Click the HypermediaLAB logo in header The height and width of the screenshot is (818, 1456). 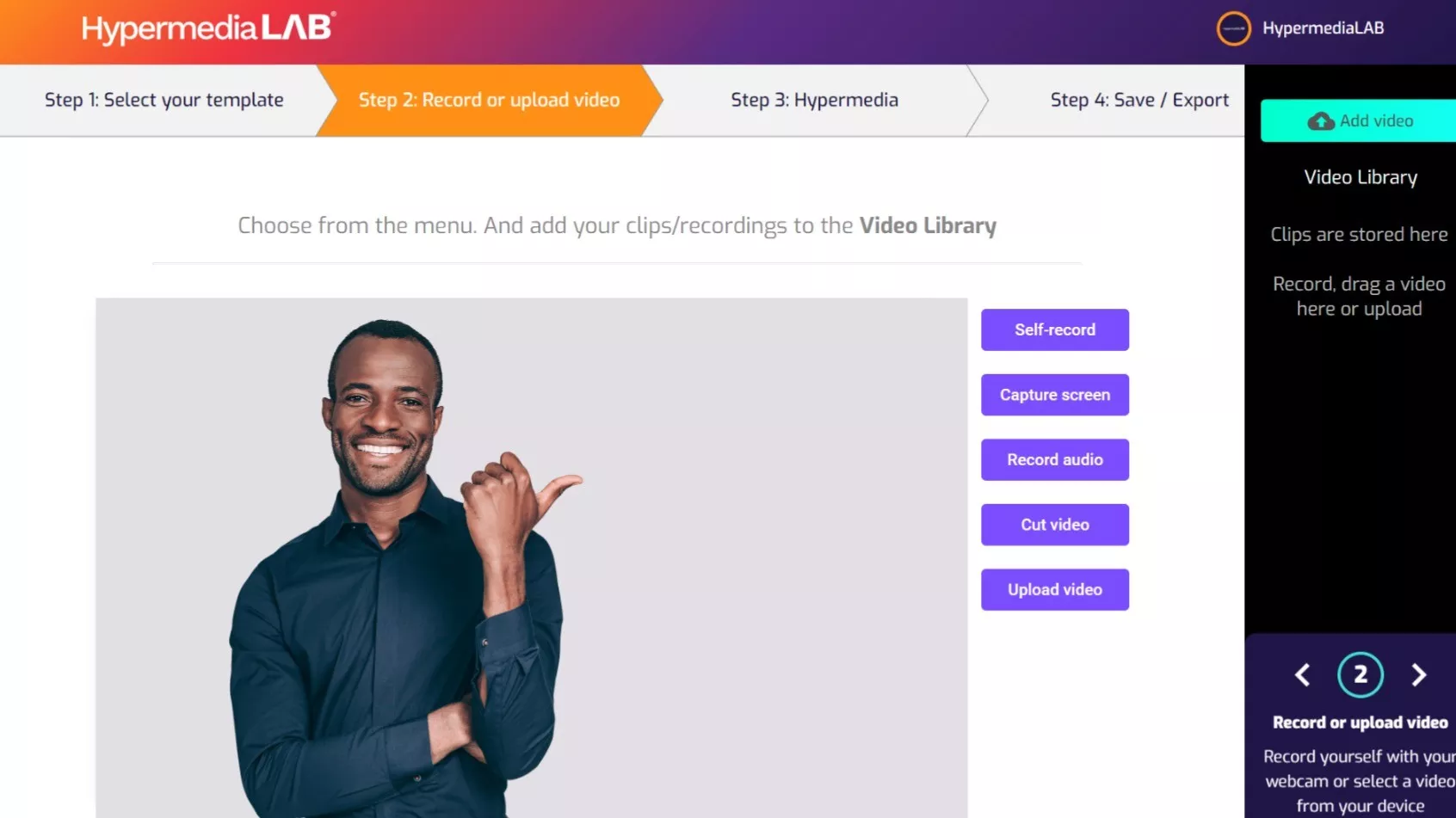click(209, 28)
